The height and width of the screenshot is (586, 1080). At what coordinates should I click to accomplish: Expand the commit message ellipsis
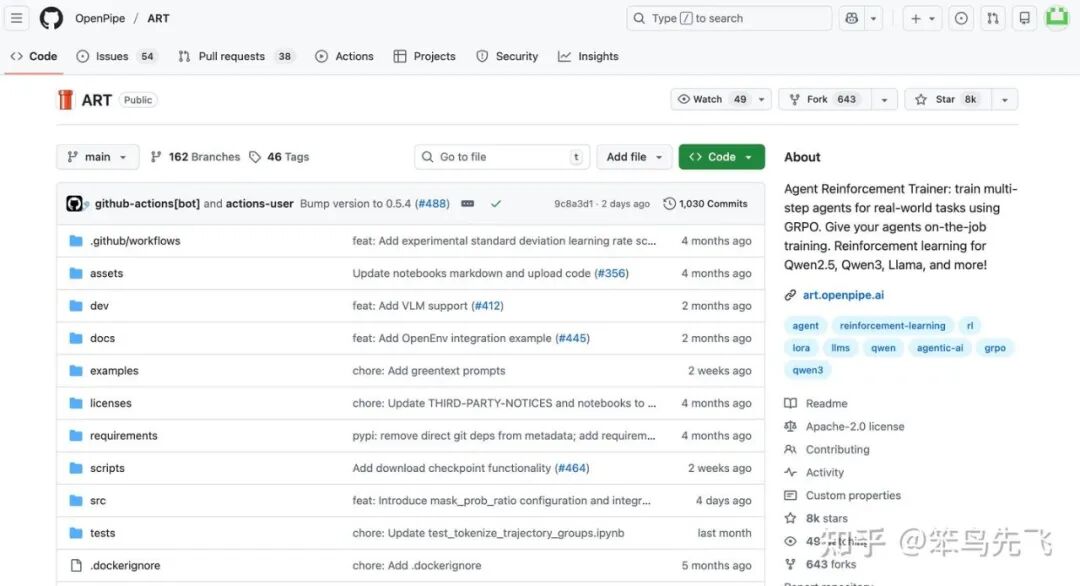pos(467,204)
